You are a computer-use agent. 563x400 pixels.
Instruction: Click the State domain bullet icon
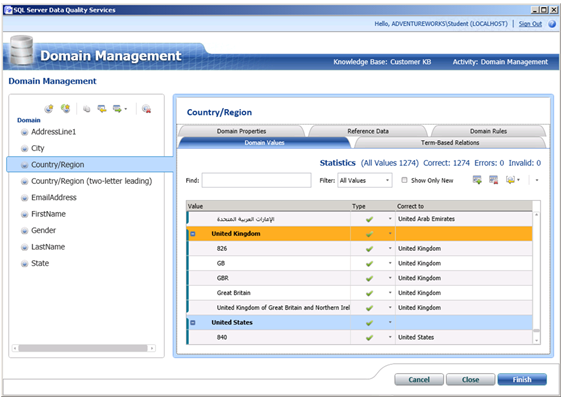click(24, 264)
